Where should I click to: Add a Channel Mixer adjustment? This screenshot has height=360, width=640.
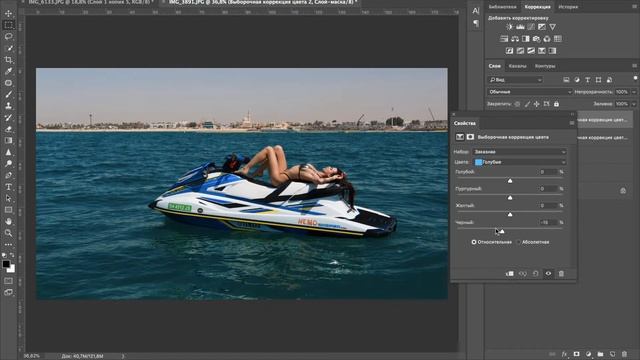[x=547, y=39]
